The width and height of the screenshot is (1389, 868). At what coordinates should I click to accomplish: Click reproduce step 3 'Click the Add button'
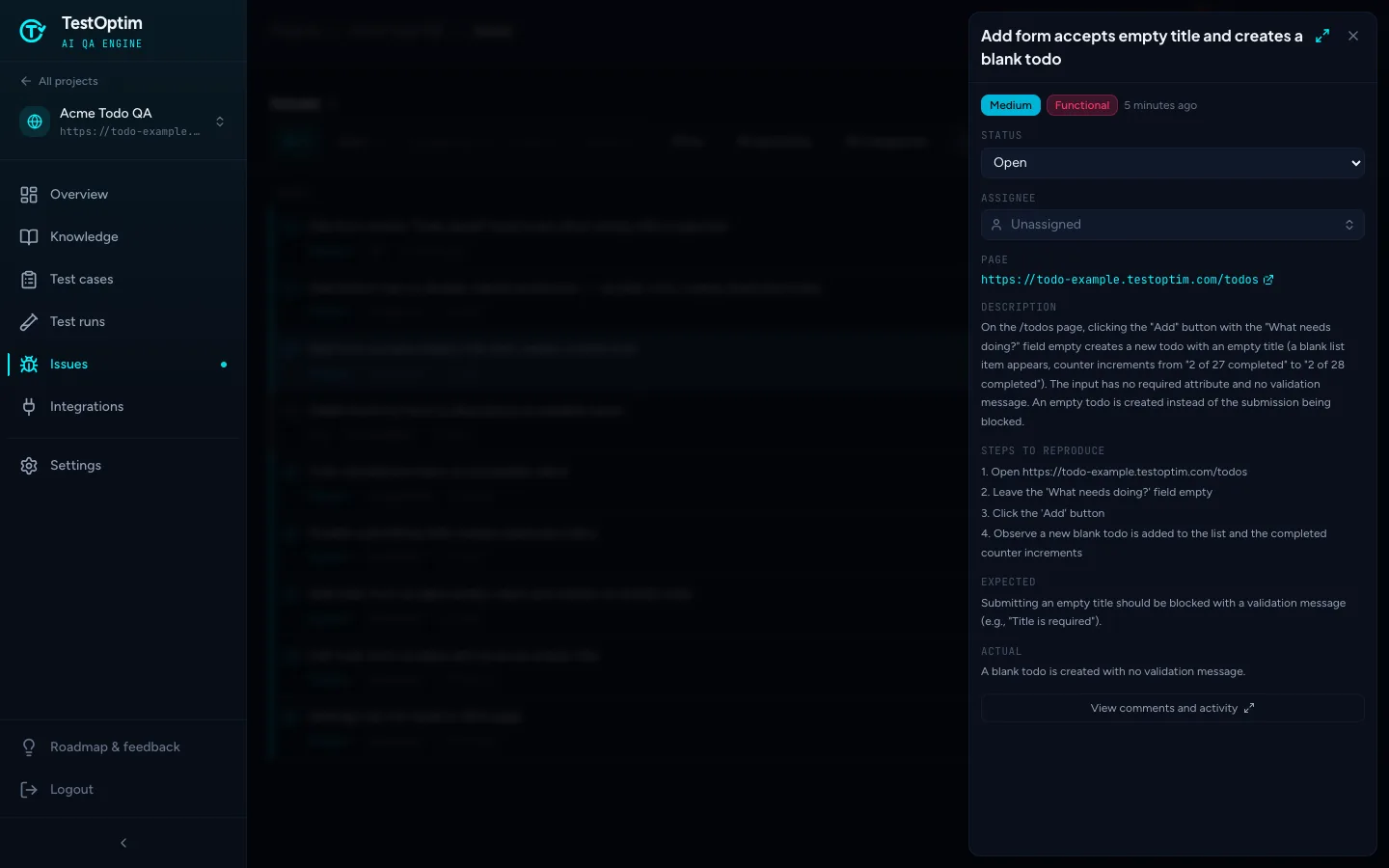1043,513
